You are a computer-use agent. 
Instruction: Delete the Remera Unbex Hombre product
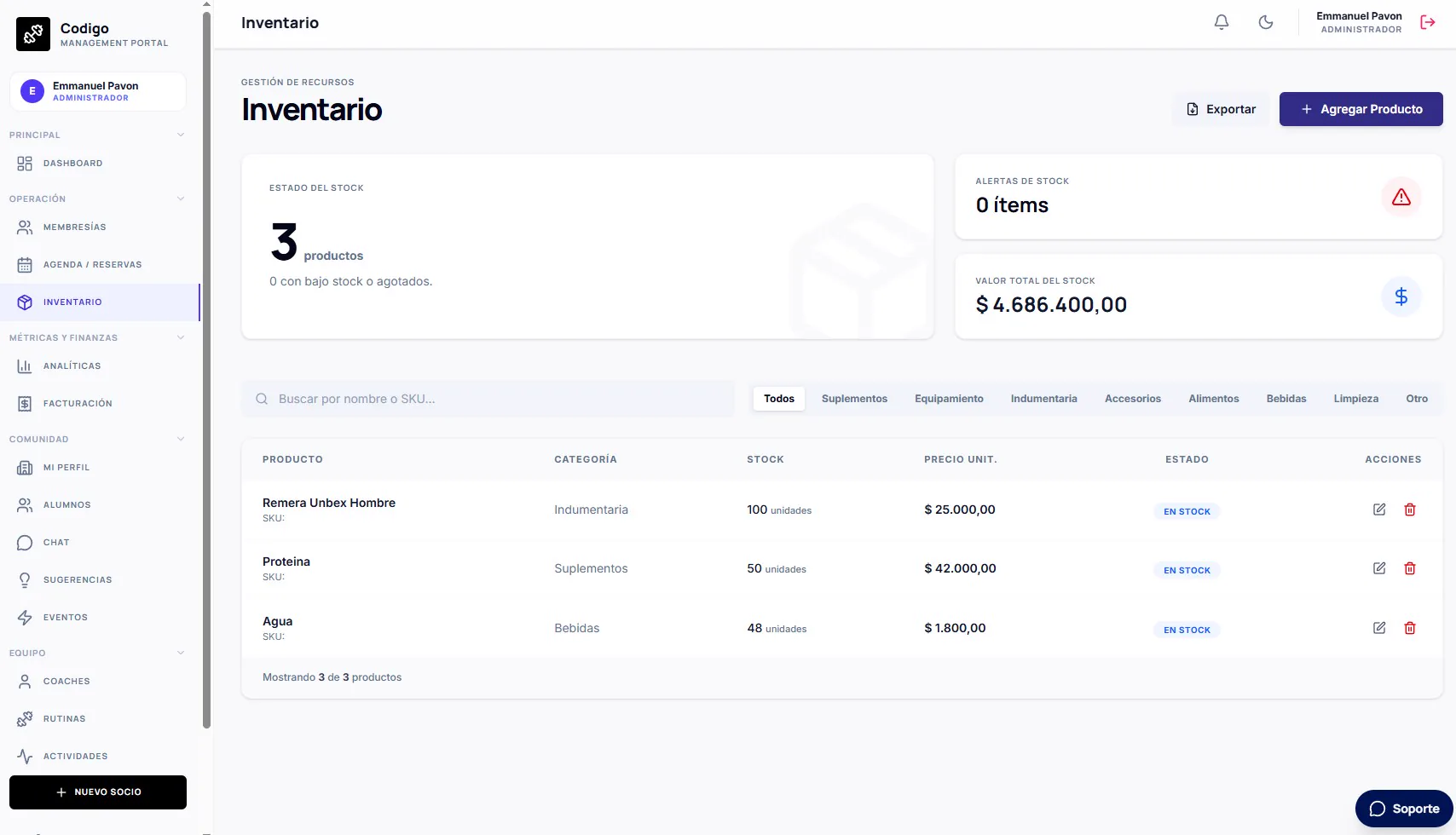pos(1410,510)
